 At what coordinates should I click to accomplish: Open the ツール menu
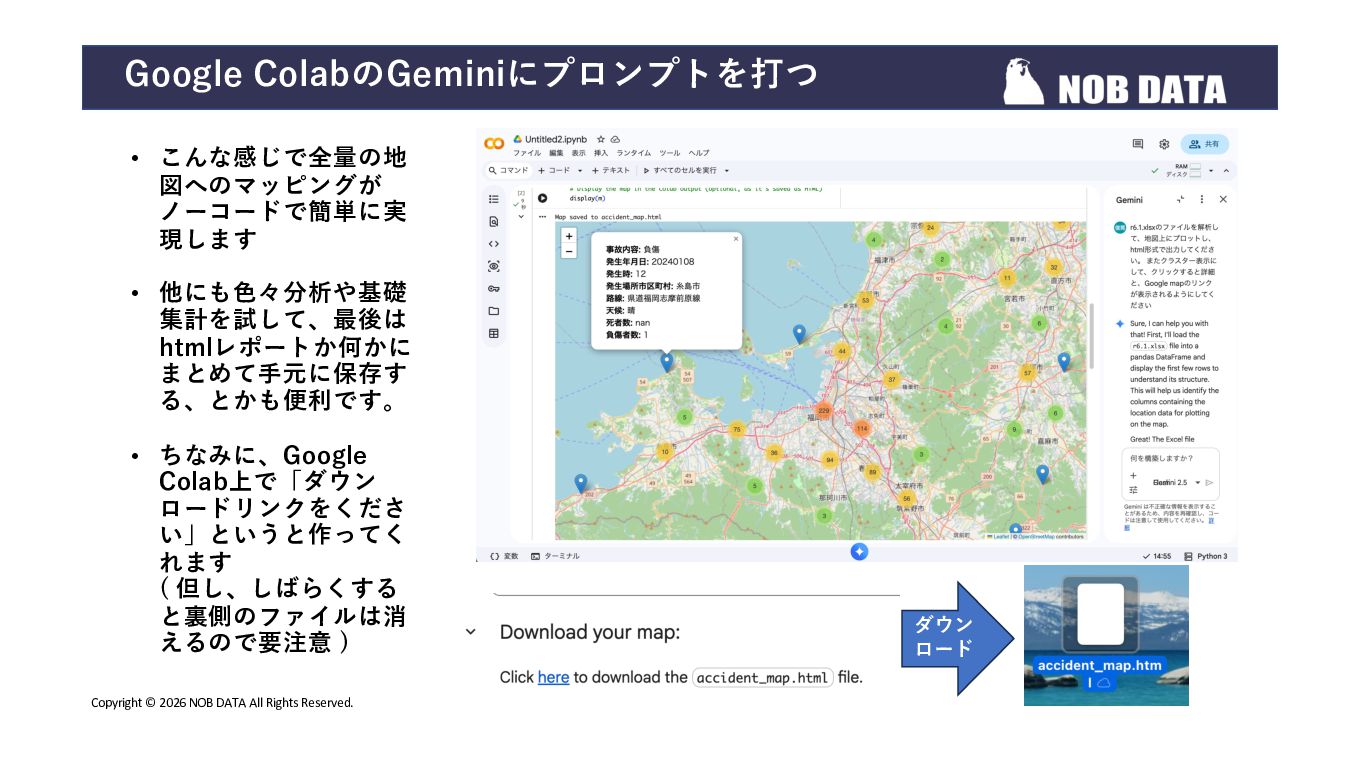[669, 153]
